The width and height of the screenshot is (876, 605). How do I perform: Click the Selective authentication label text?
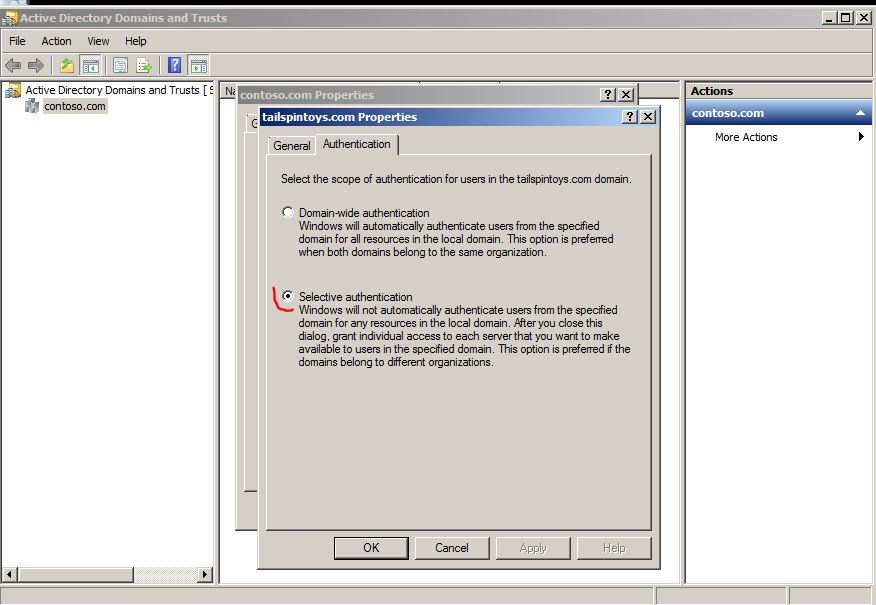point(355,297)
